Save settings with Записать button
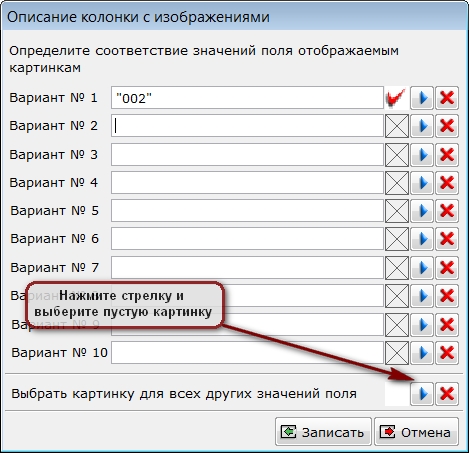Image resolution: width=469 pixels, height=453 pixels. click(323, 432)
